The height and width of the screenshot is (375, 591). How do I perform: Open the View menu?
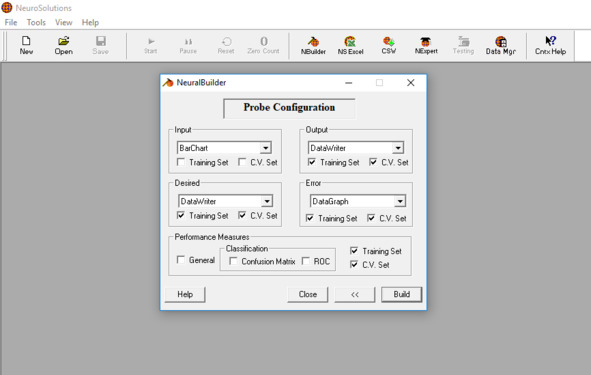(x=63, y=23)
